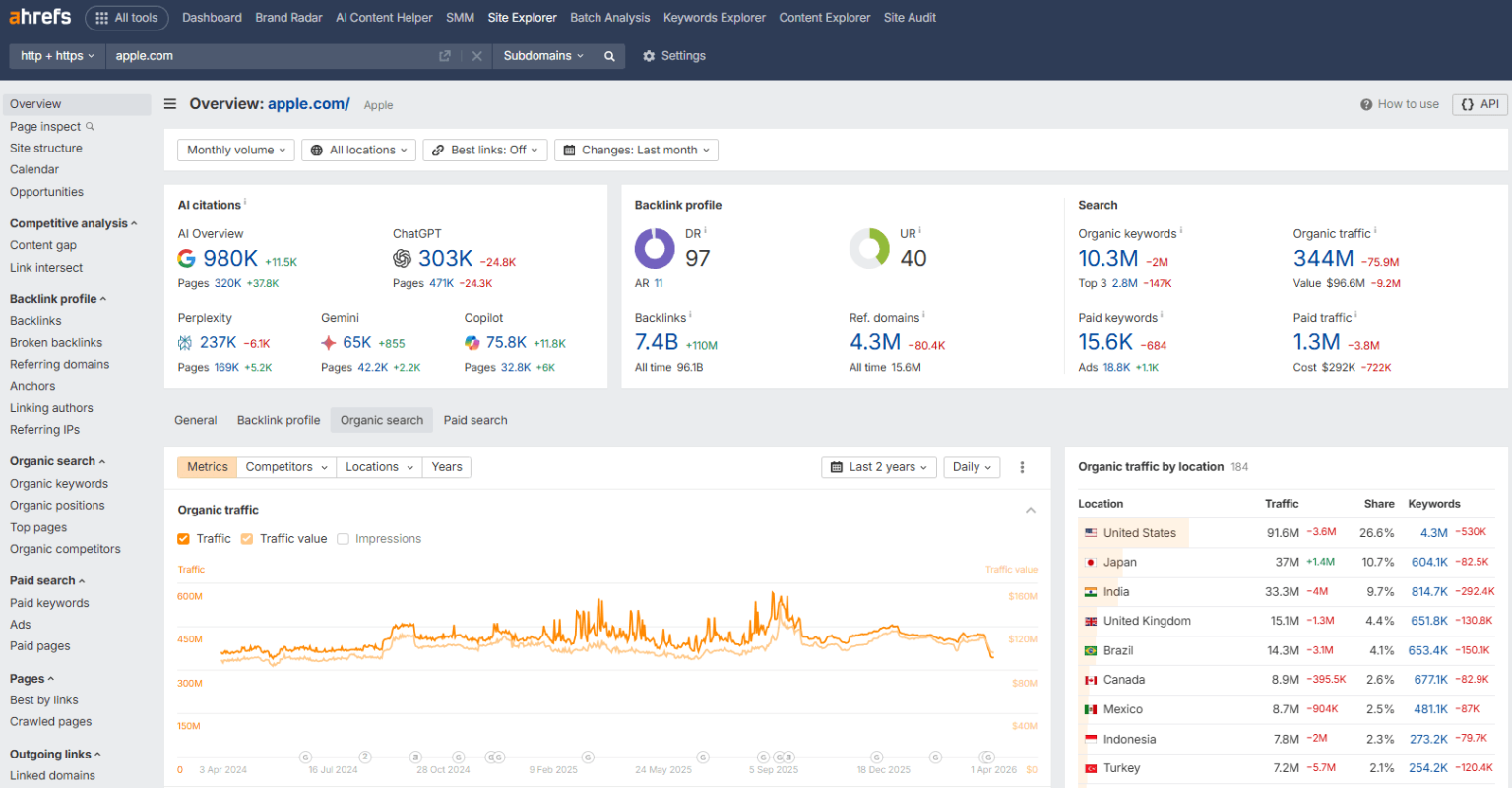Open Referring domains in sidebar
This screenshot has height=788, width=1512.
point(60,365)
